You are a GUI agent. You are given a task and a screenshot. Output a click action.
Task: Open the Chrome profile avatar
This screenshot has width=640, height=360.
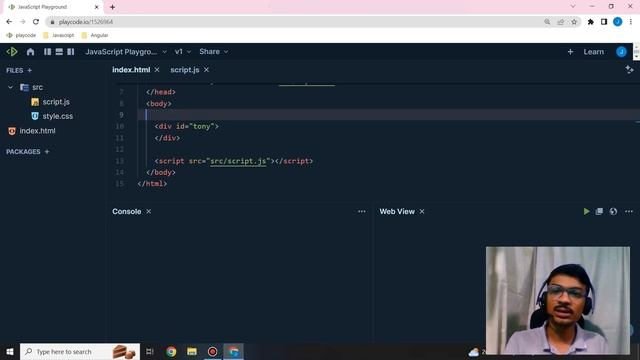click(618, 22)
